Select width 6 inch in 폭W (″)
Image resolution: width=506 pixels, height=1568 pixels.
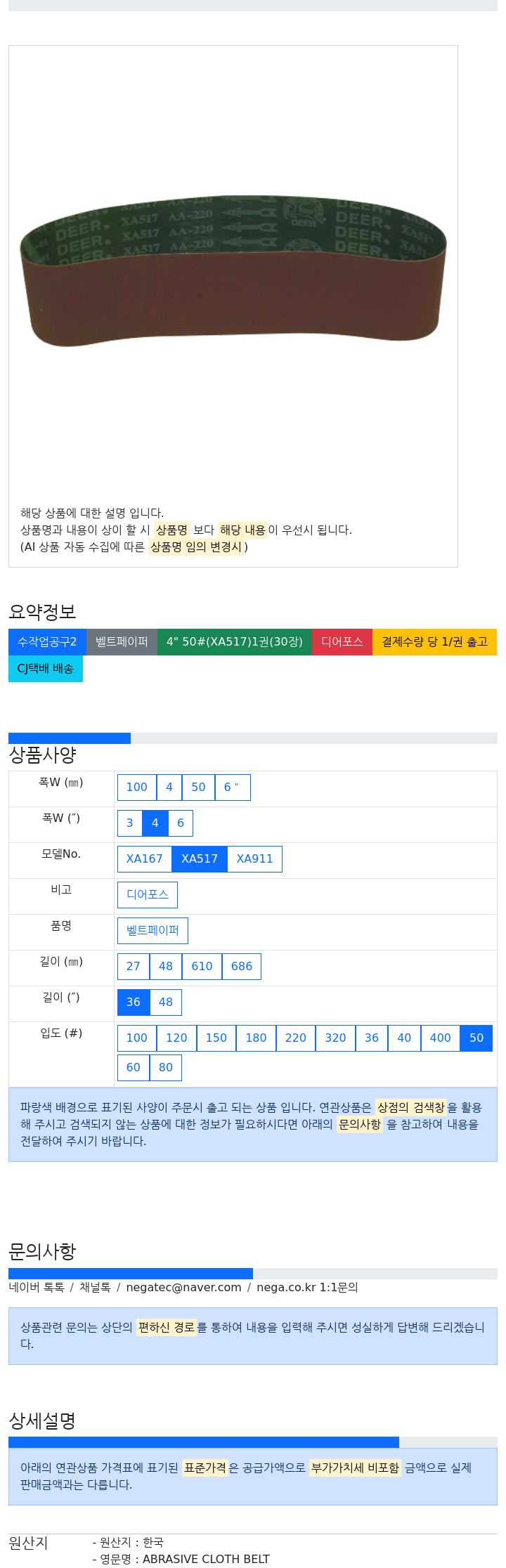click(181, 823)
